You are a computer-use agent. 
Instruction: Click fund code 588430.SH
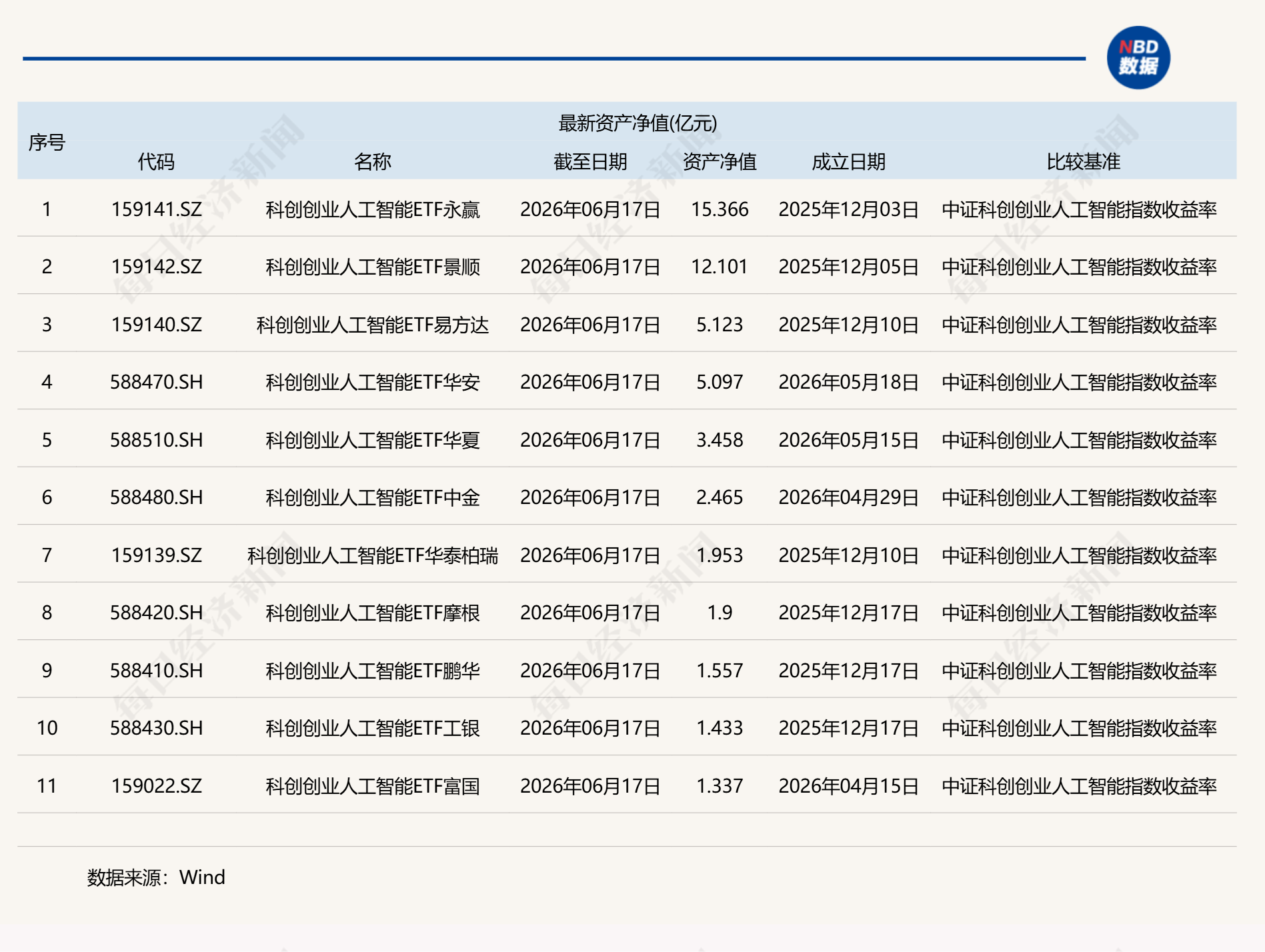[x=156, y=728]
